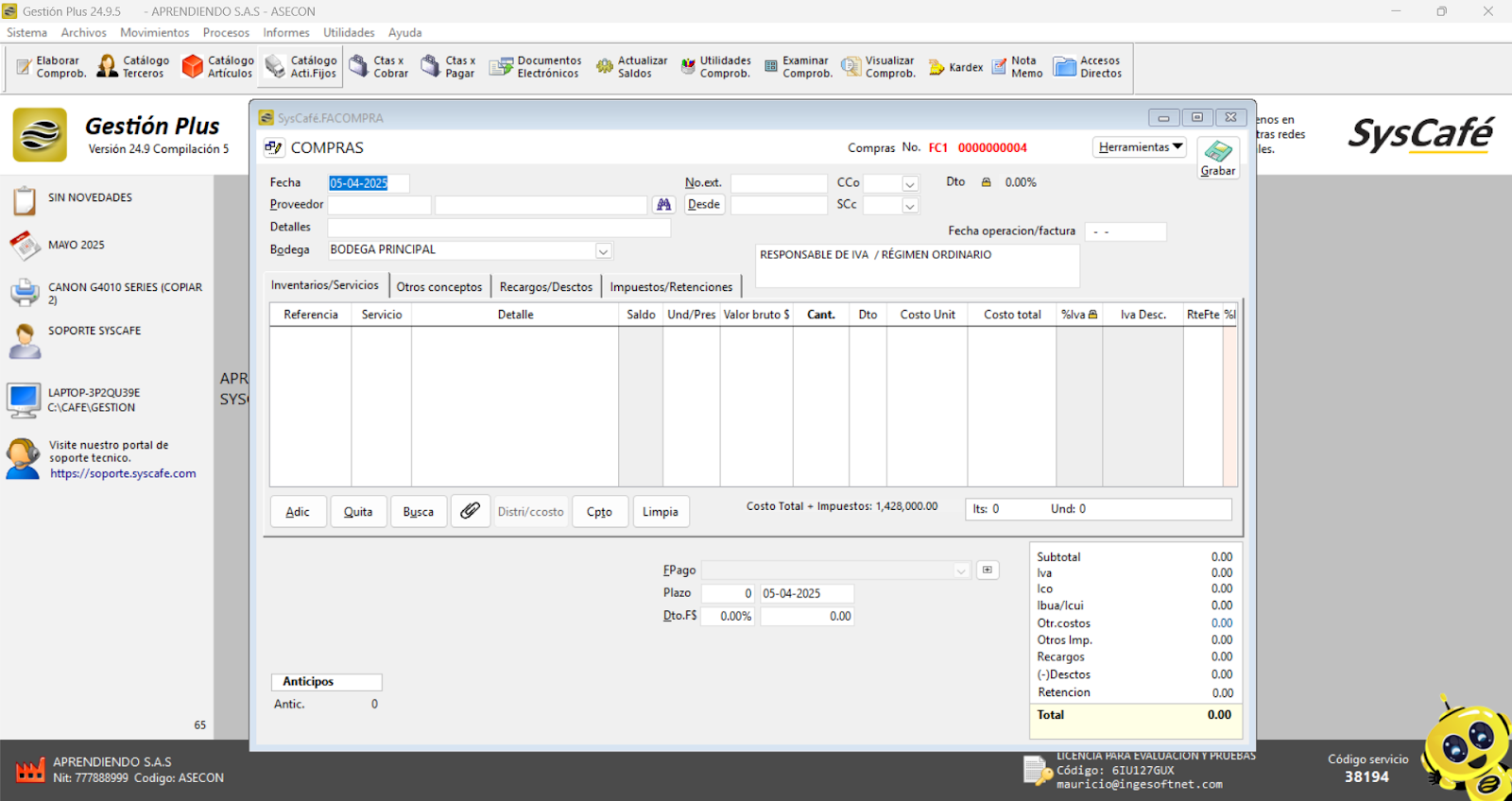
Task: Toggle the Dto lock icon
Action: (x=986, y=182)
